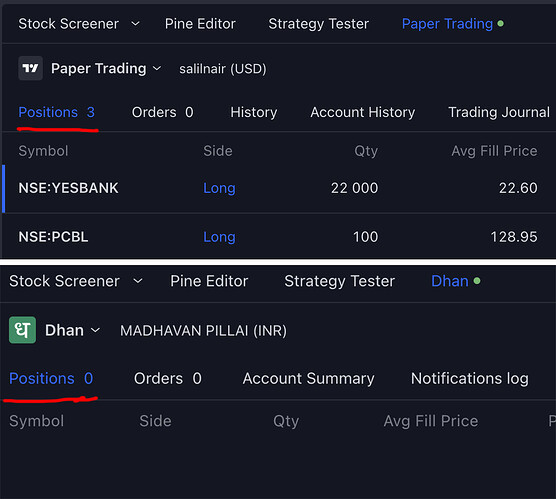
Task: Click the green Dhan broker logo icon
Action: pyautogui.click(x=22, y=330)
